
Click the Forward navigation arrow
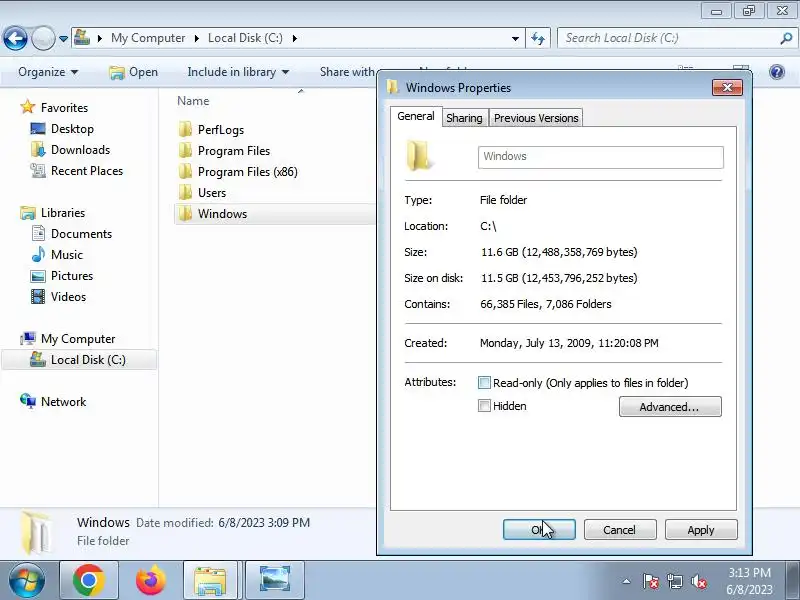(43, 38)
